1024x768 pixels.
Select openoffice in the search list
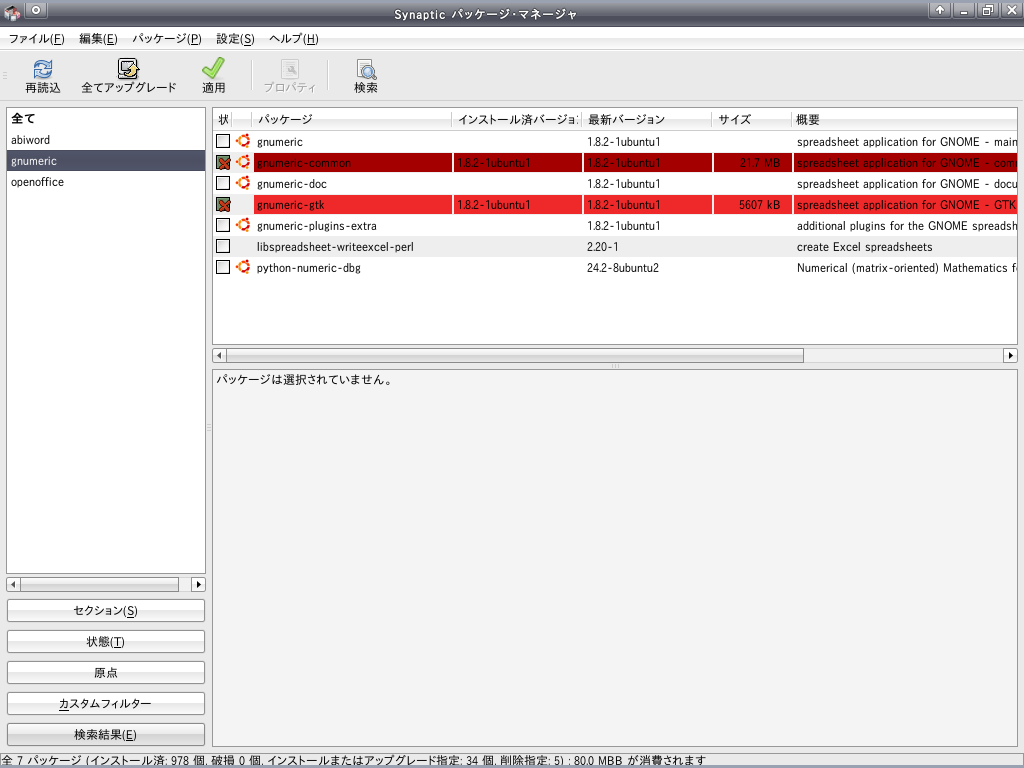pyautogui.click(x=106, y=182)
